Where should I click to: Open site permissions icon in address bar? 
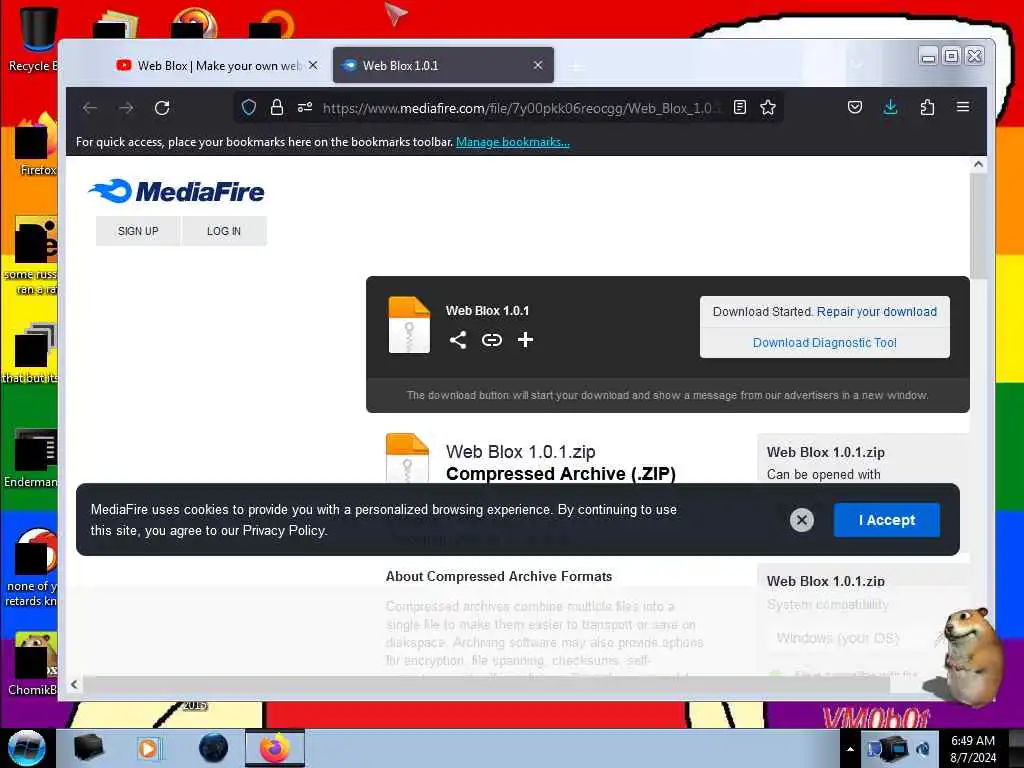click(305, 108)
